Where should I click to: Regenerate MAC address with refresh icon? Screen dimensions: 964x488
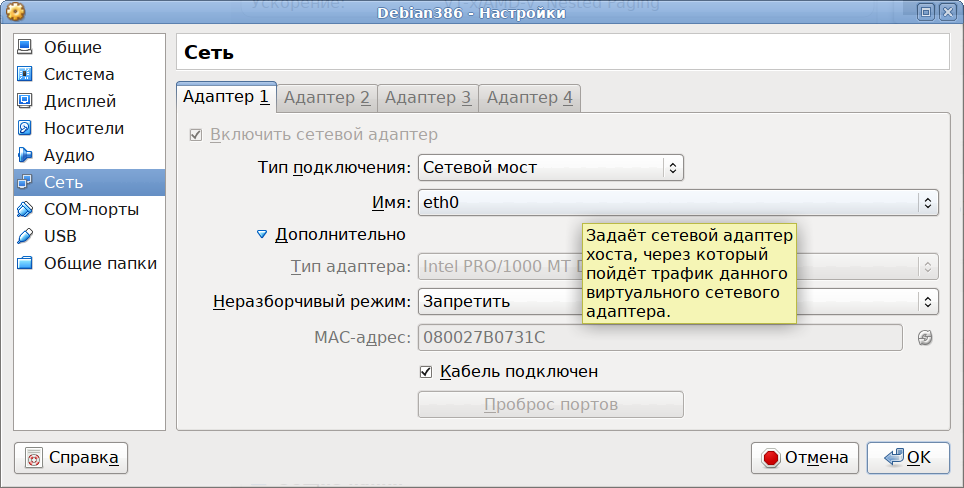point(925,338)
